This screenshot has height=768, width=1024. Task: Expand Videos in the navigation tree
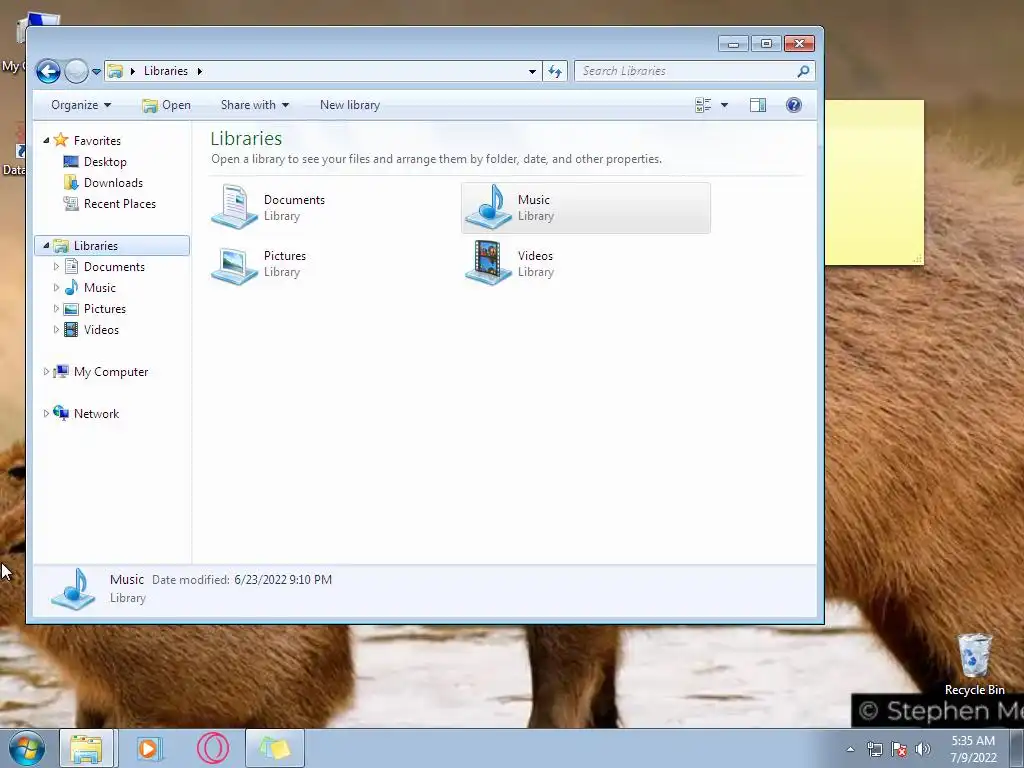point(56,330)
